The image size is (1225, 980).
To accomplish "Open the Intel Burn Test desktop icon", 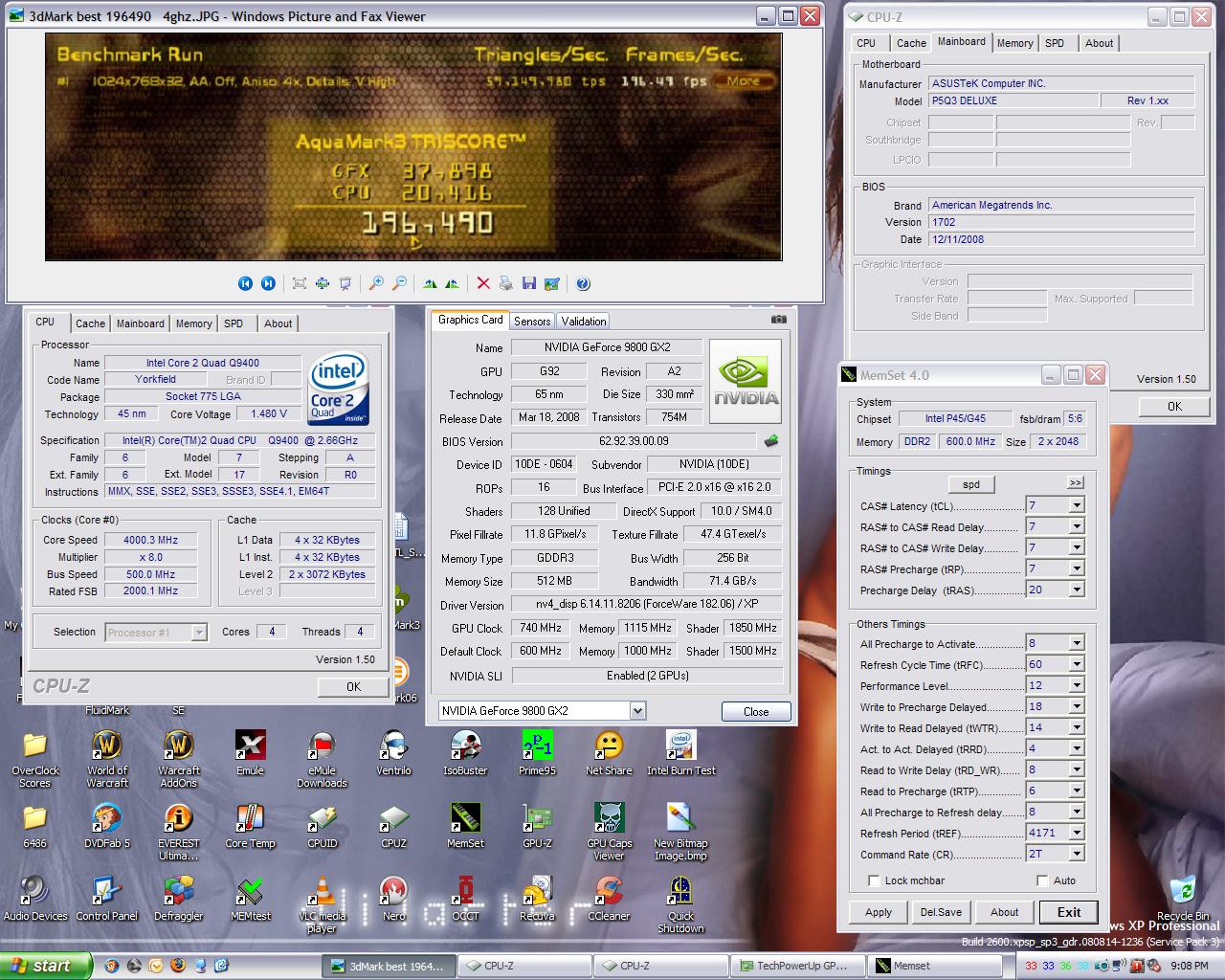I will pyautogui.click(x=681, y=752).
